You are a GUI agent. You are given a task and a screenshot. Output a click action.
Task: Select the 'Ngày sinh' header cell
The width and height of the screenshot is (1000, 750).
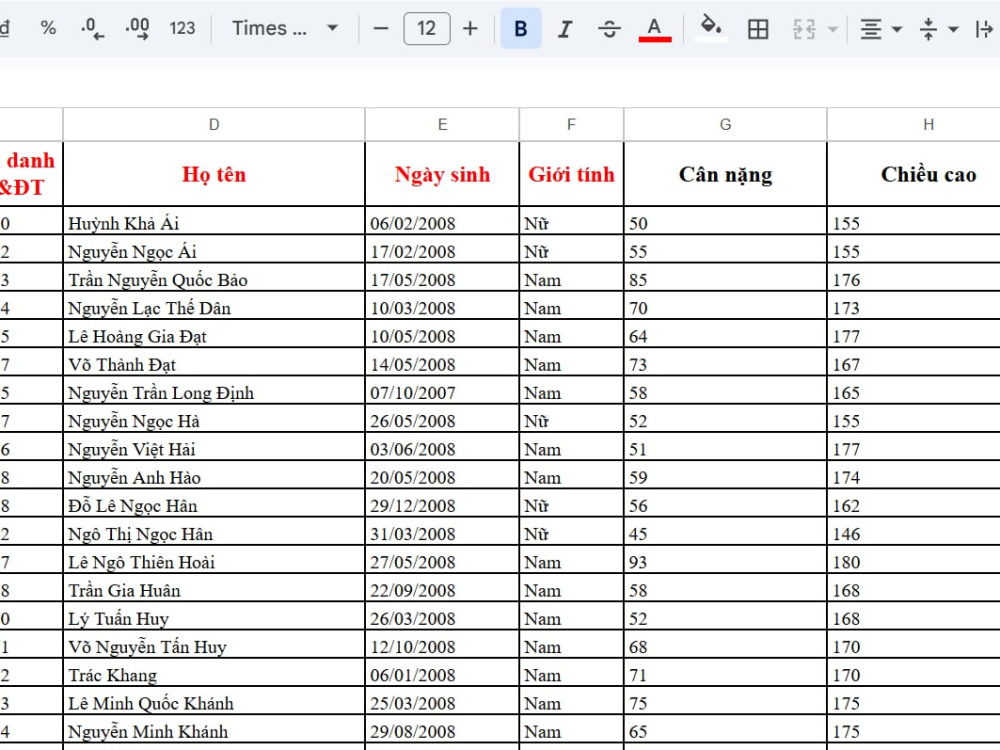tap(442, 174)
